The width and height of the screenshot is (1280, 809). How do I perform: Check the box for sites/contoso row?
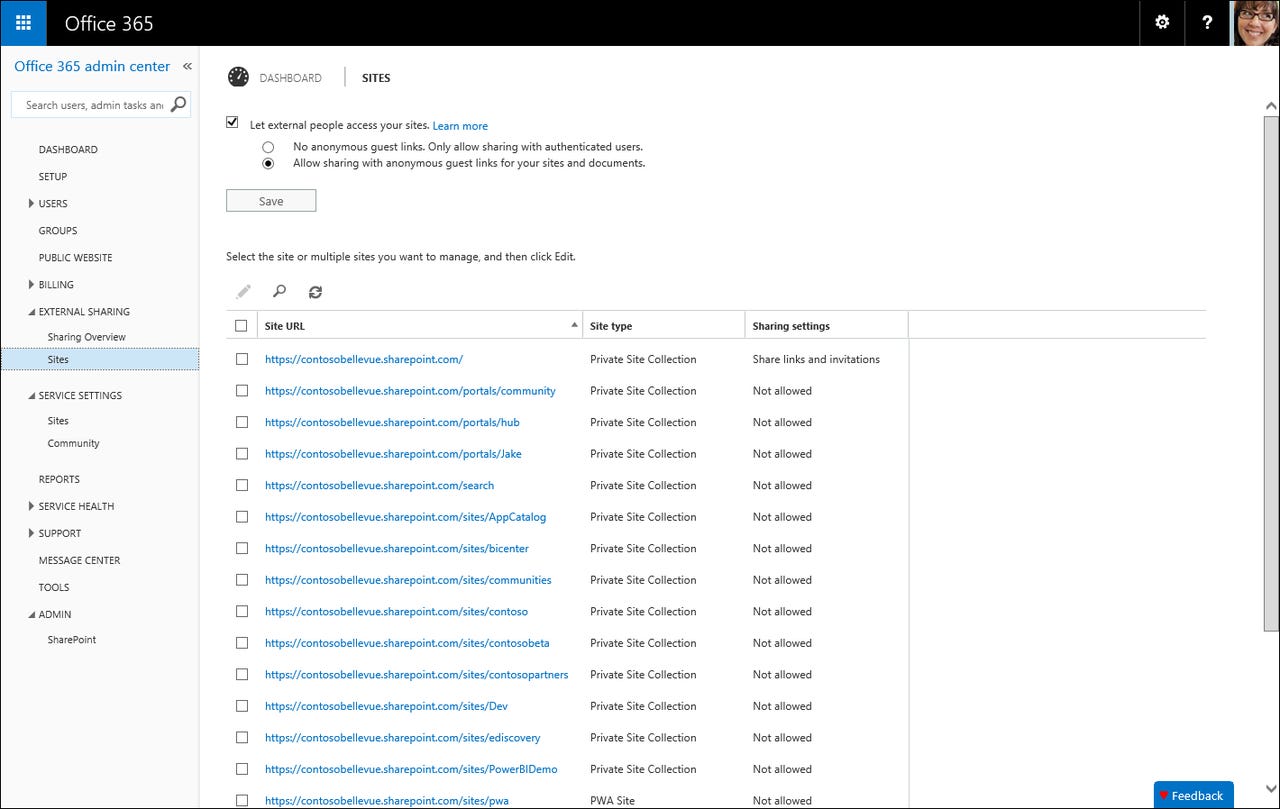point(241,611)
